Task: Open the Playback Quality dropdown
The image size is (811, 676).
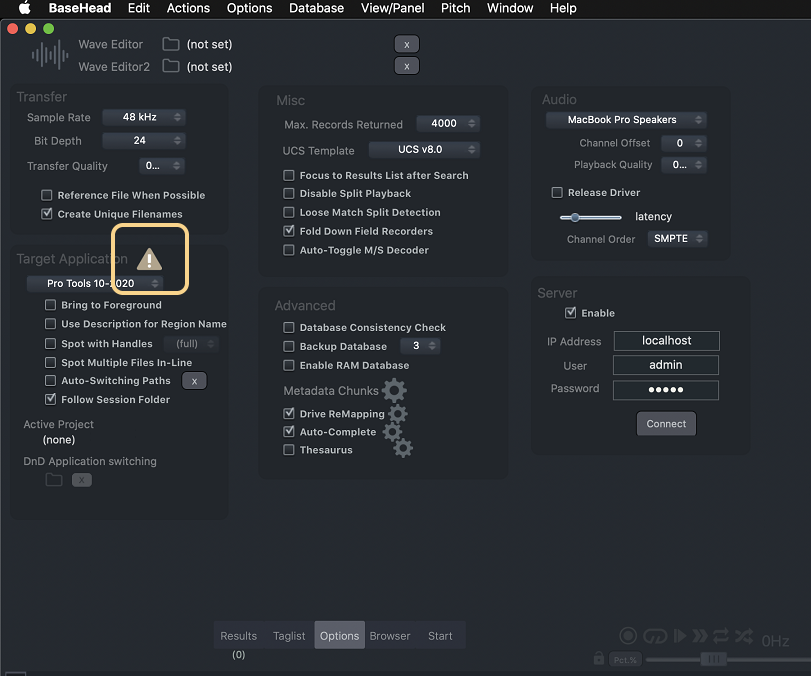Action: click(x=684, y=164)
